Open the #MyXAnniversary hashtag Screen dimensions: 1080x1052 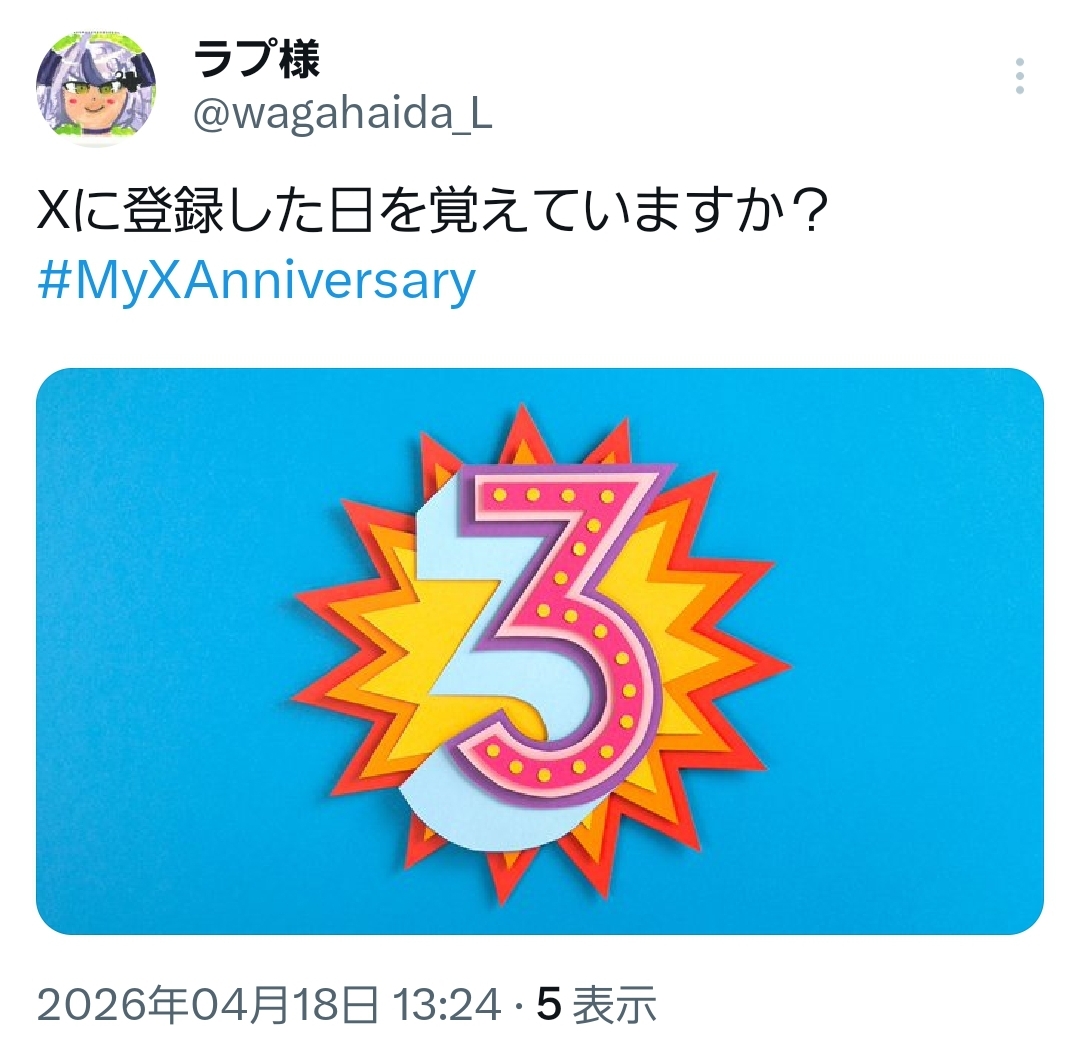257,281
